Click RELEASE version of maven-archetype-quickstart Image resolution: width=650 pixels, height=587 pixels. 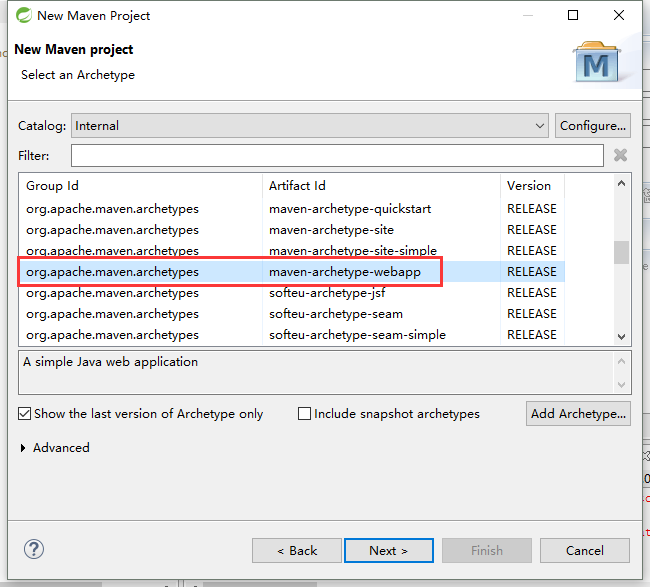[531, 209]
